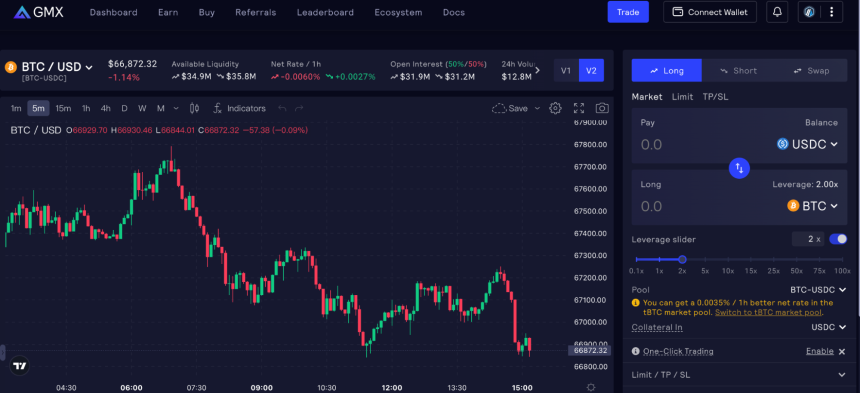Open the Leaderboard page
Image resolution: width=860 pixels, height=393 pixels.
tap(325, 12)
